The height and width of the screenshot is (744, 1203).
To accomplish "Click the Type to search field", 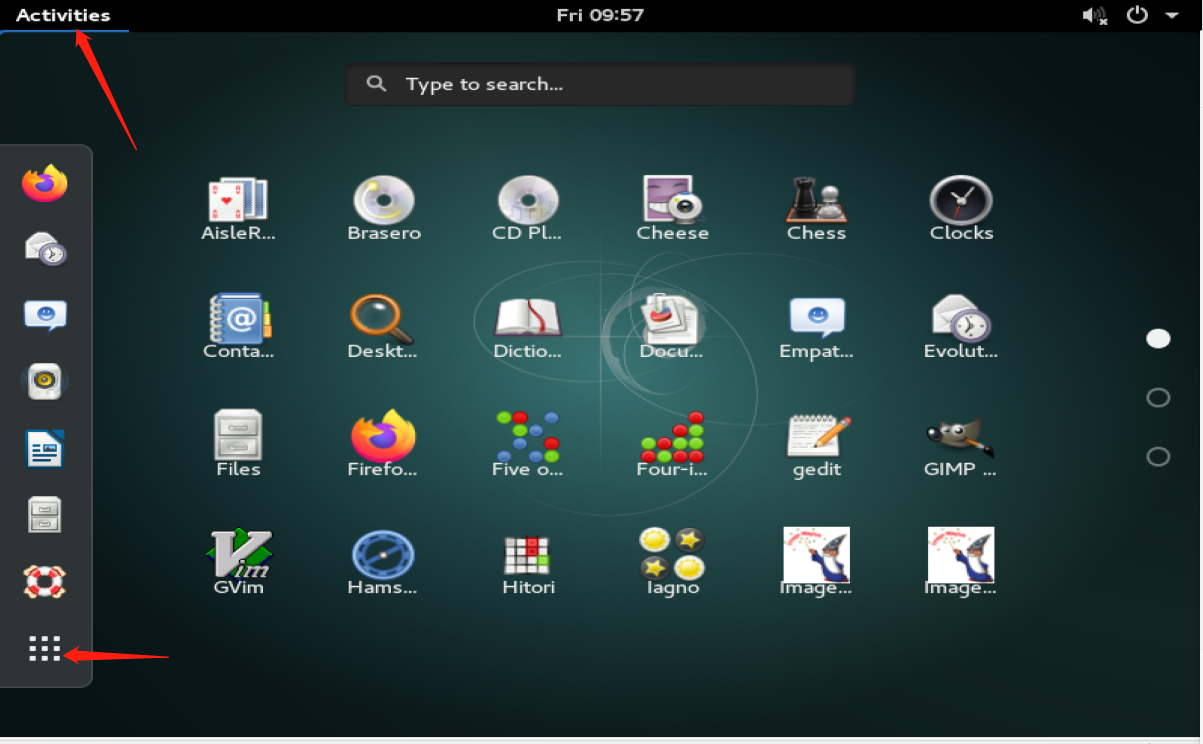I will point(600,84).
